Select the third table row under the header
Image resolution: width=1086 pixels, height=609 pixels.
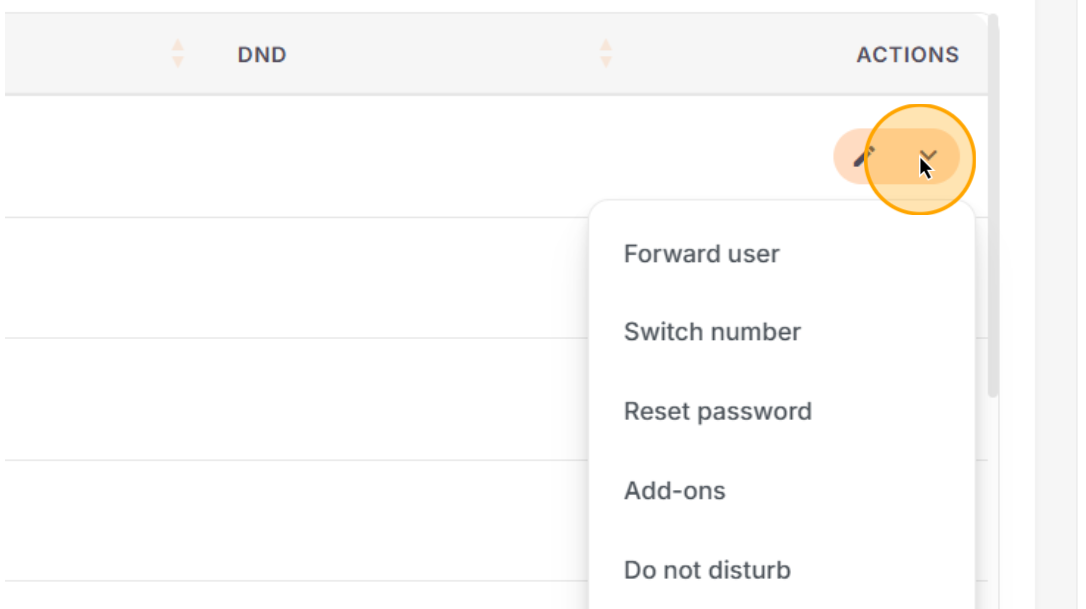296,399
